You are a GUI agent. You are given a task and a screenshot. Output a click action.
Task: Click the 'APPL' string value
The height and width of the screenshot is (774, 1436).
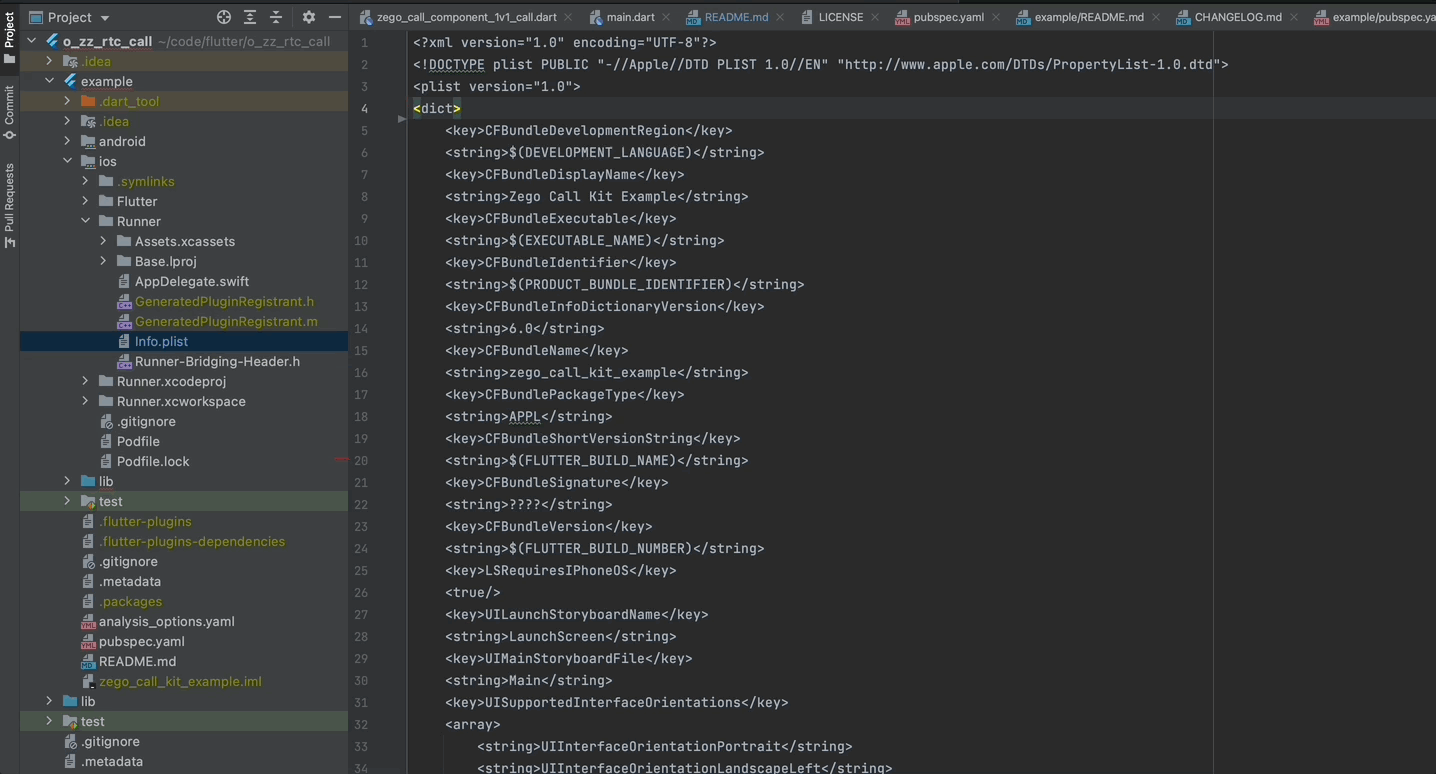pyautogui.click(x=525, y=416)
